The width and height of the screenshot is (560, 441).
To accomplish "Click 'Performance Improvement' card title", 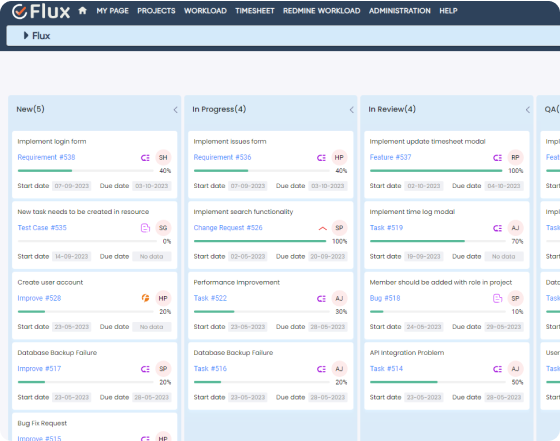I will [236, 282].
